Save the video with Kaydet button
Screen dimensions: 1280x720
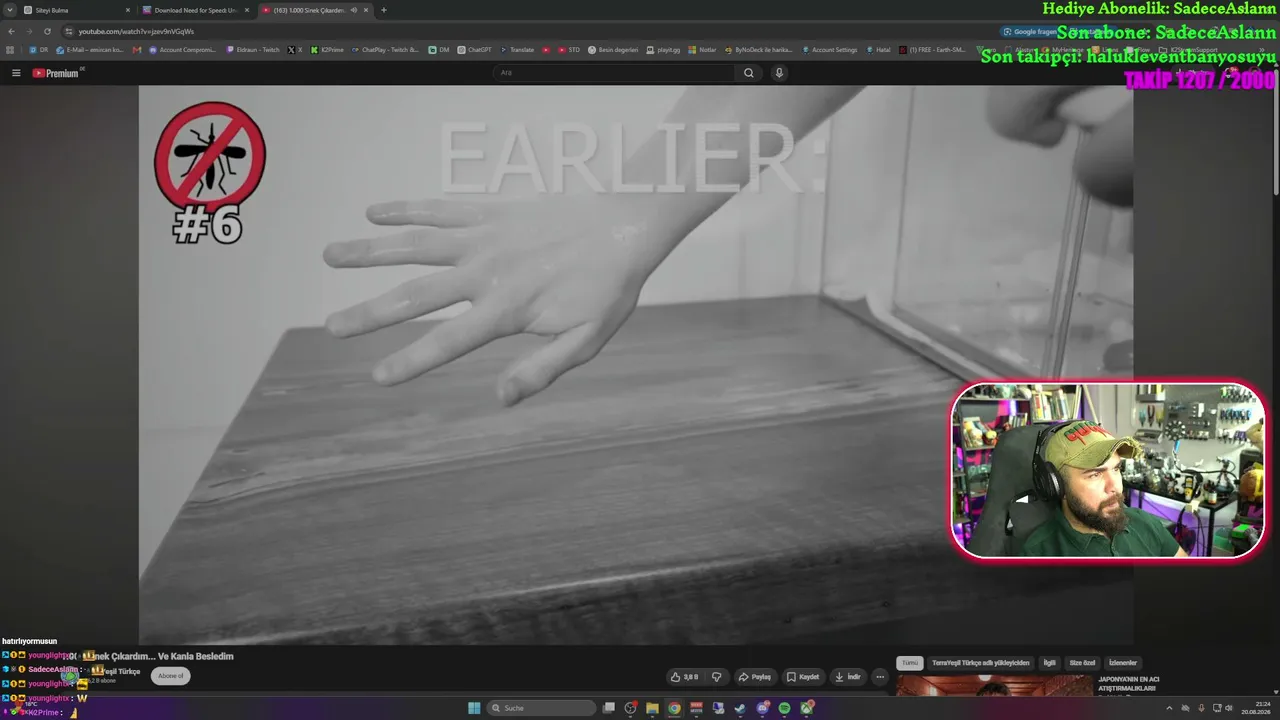[802, 677]
